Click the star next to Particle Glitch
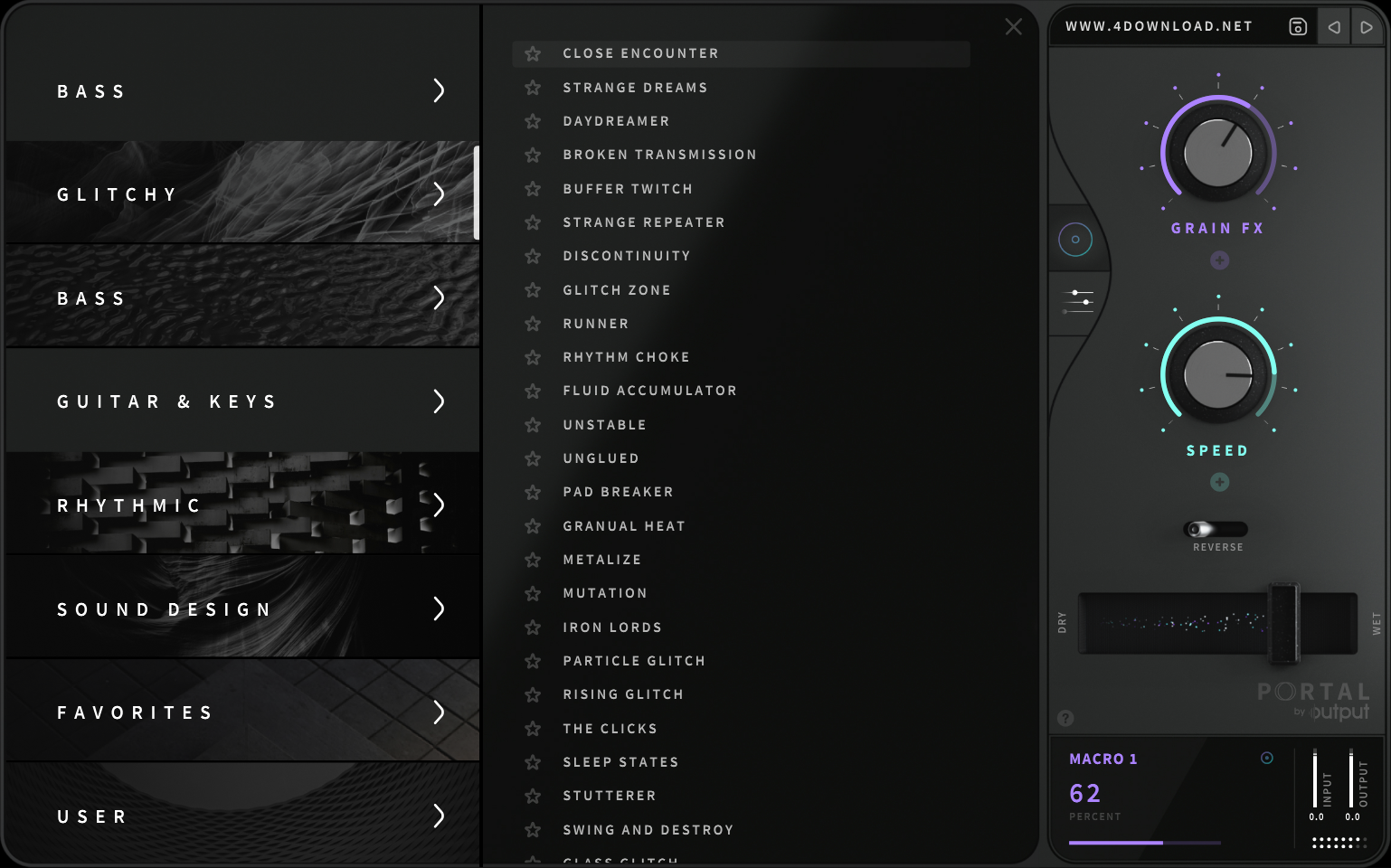The height and width of the screenshot is (868, 1391). tap(533, 661)
